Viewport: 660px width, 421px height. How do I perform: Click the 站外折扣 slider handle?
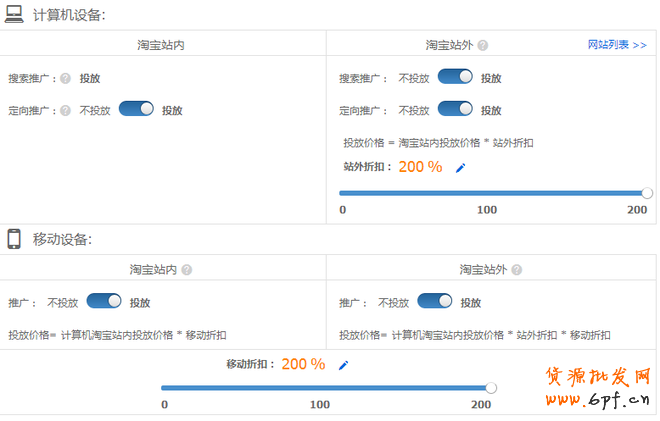pos(647,193)
